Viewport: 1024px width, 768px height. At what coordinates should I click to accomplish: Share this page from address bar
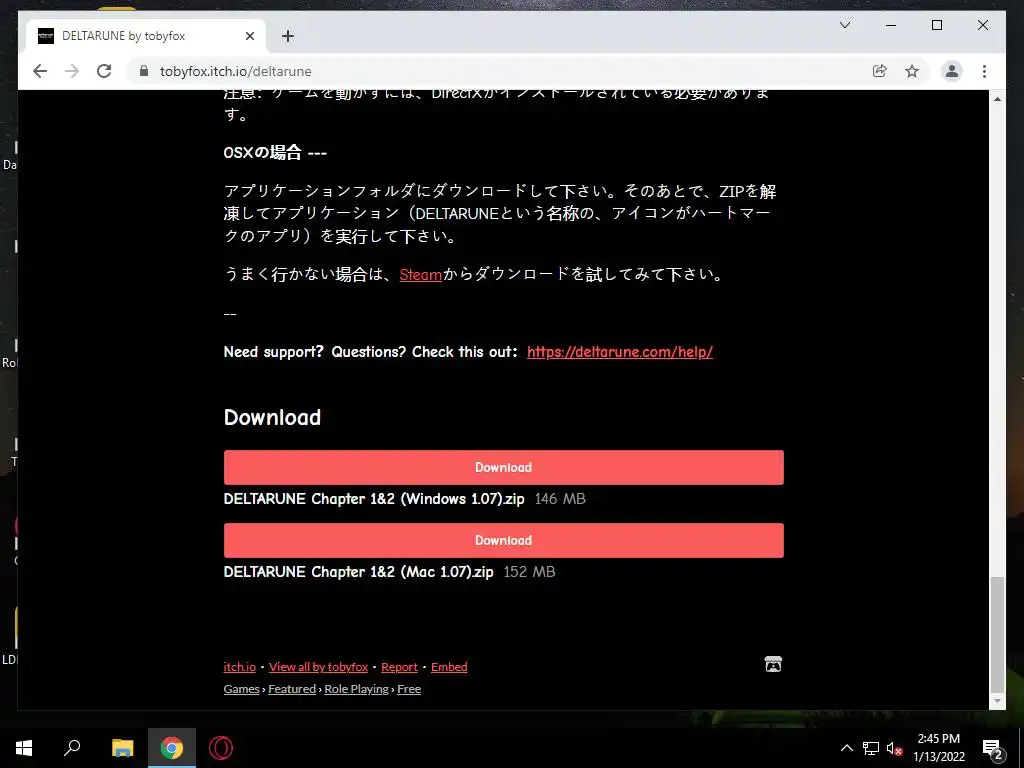point(880,71)
